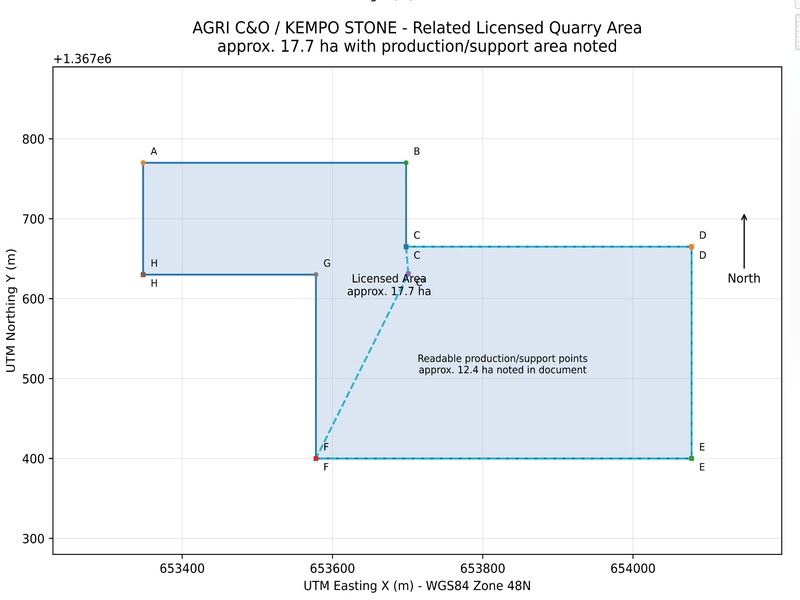Image resolution: width=800 pixels, height=600 pixels.
Task: Click the 'Licensed Area approx. 17.7 ha' label
Action: click(x=389, y=285)
